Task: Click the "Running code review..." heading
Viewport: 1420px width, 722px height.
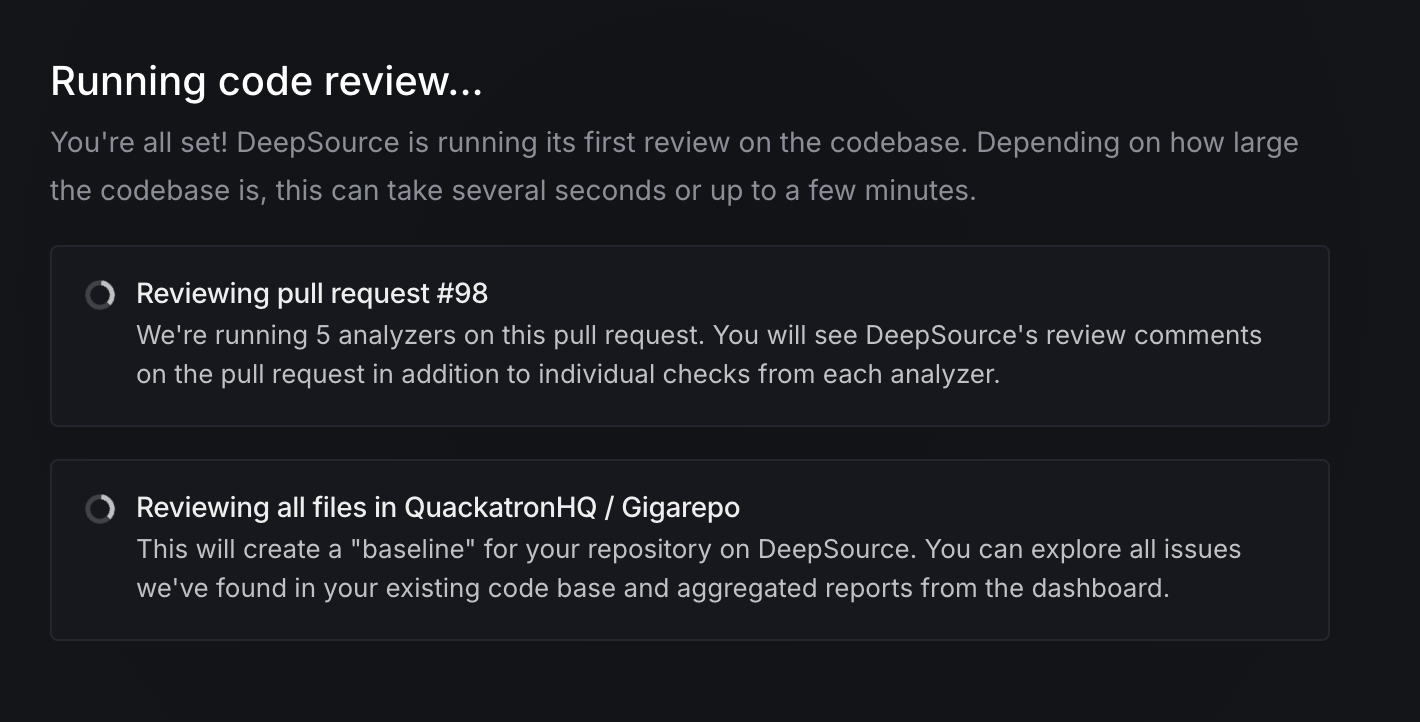Action: pos(266,81)
